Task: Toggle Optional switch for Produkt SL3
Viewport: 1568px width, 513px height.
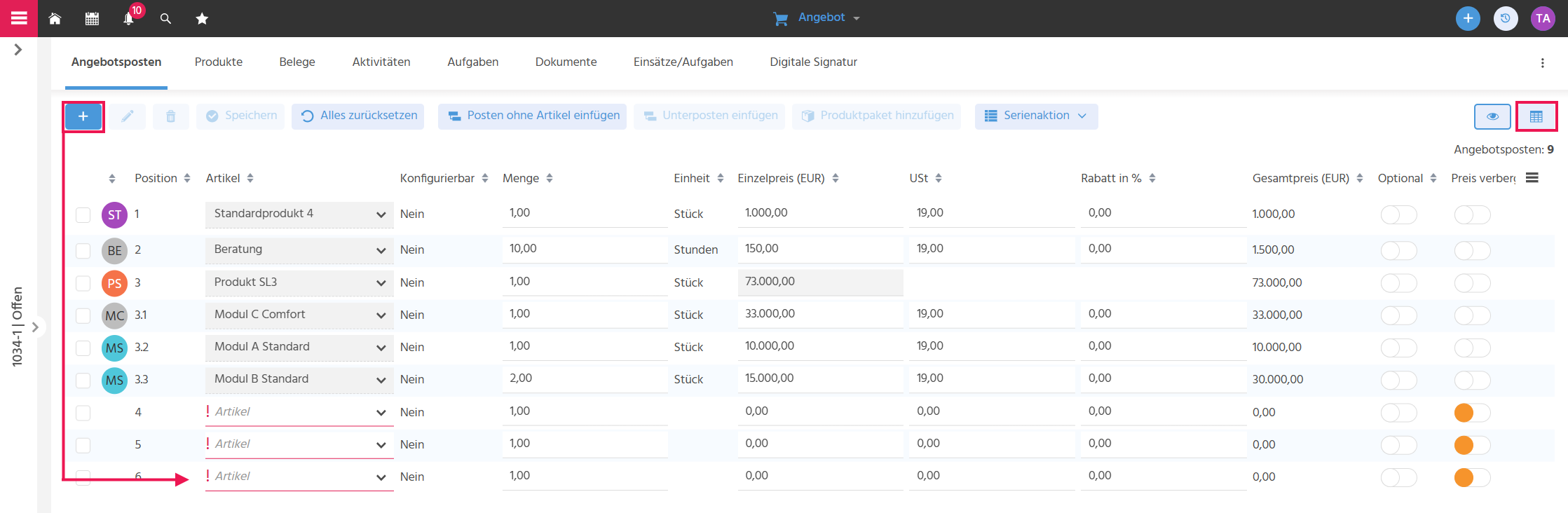Action: (x=1398, y=283)
